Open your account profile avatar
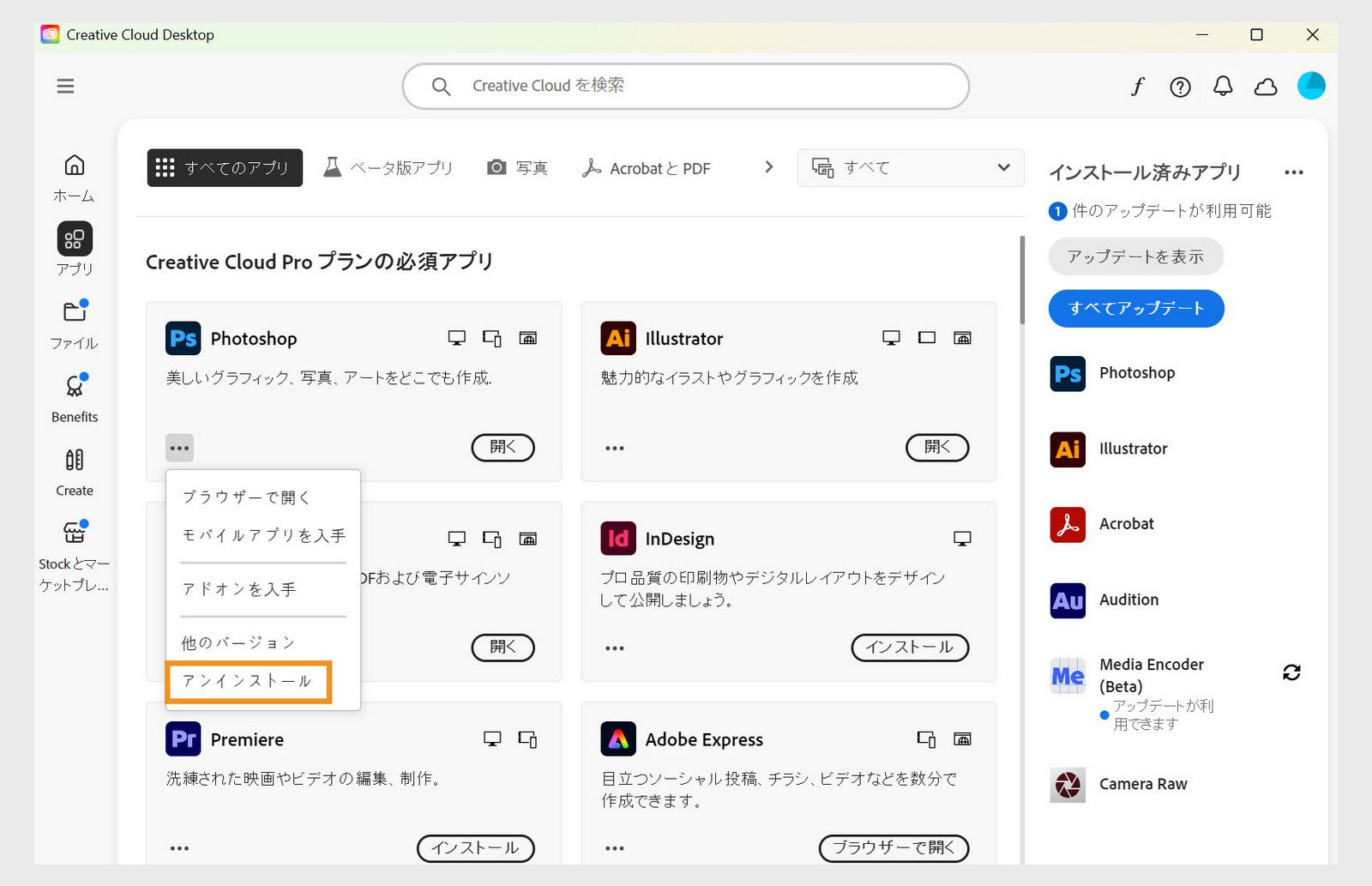The image size is (1372, 886). (1311, 86)
